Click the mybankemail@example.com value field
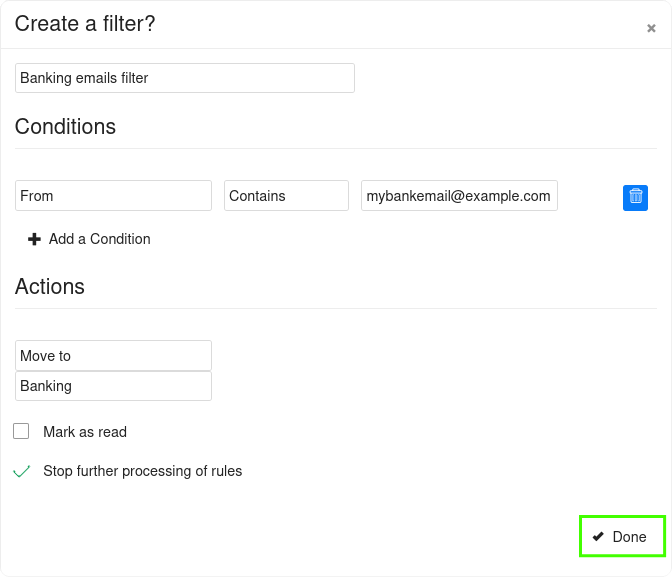Screen dimensions: 672x577 (x=459, y=196)
